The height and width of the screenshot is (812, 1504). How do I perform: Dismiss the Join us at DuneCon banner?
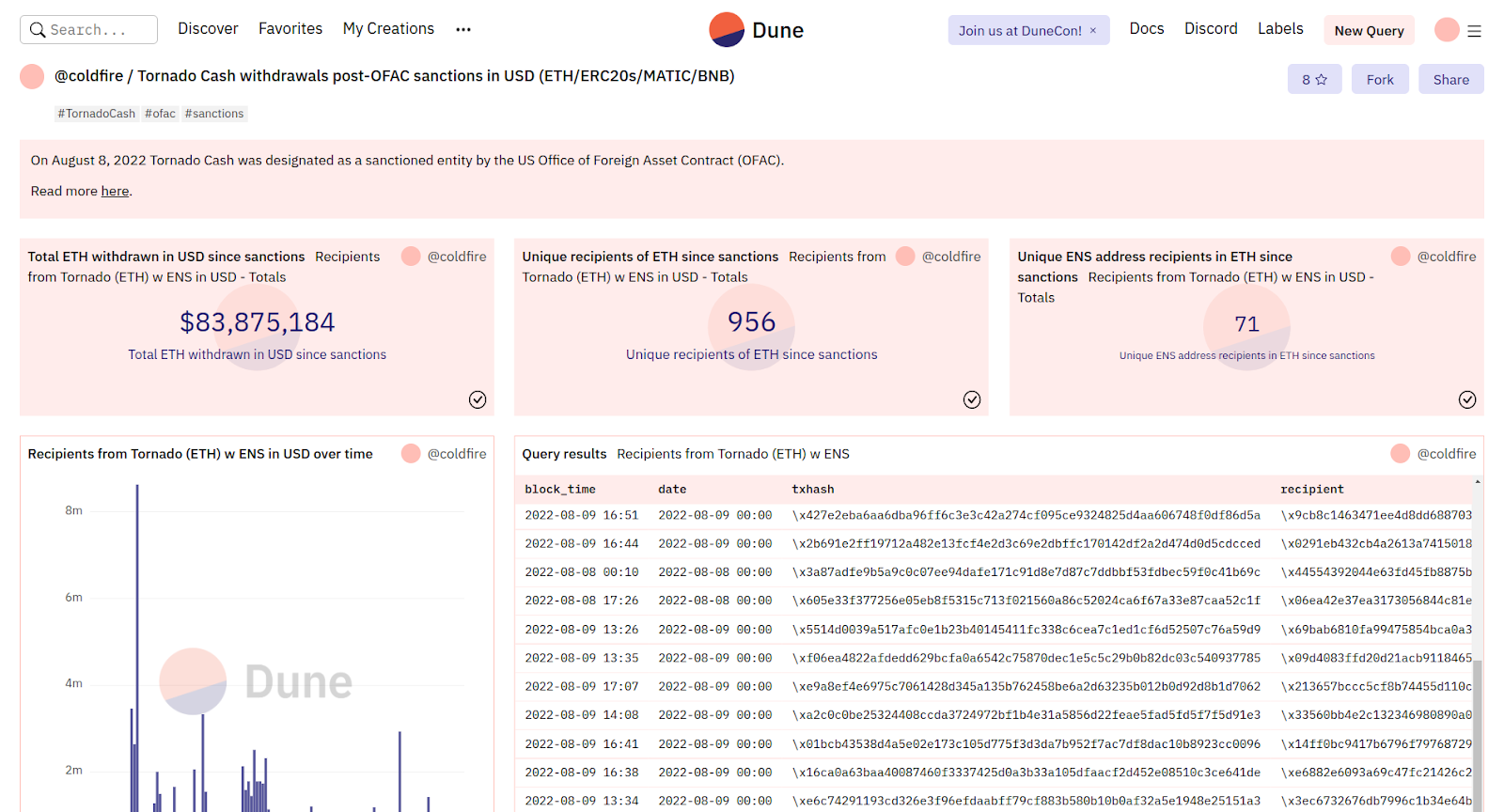(x=1093, y=31)
